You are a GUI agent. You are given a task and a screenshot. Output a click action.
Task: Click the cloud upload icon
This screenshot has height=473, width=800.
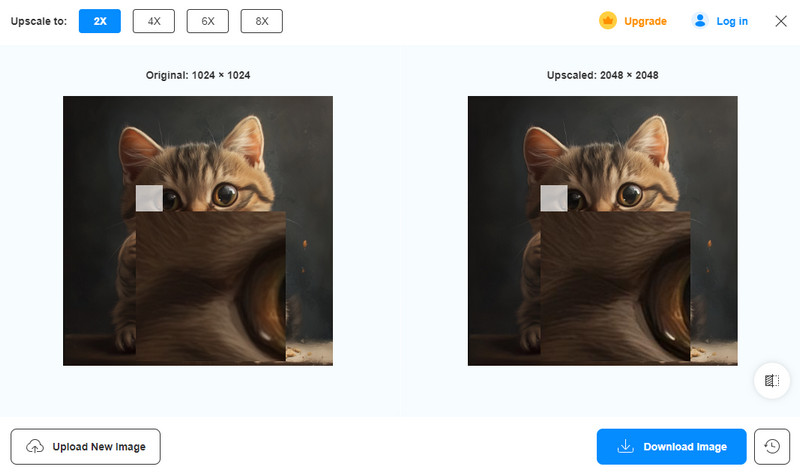coord(35,447)
